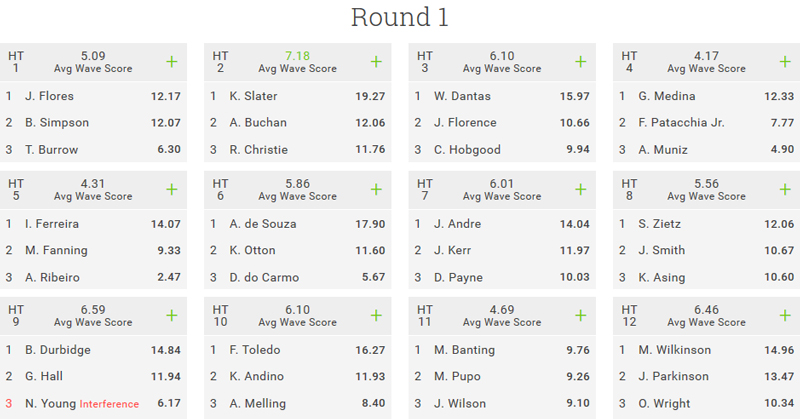Expand Heat 1 details with plus icon
This screenshot has width=800, height=419.
[x=171, y=62]
